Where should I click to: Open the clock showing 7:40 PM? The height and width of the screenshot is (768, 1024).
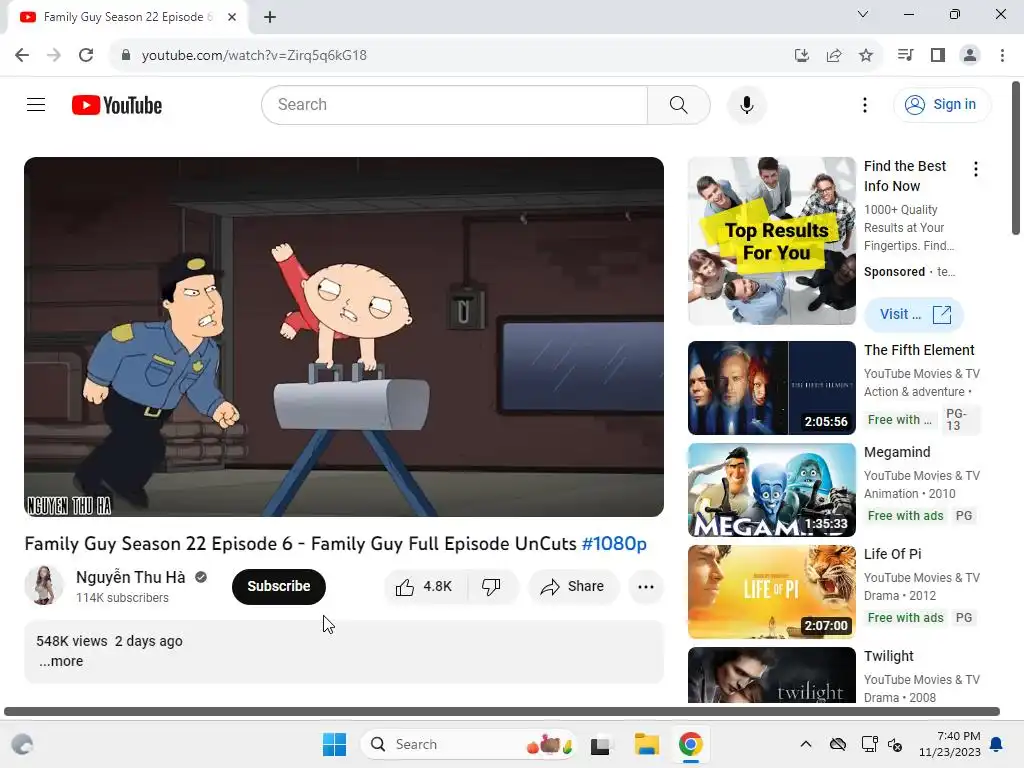[950, 744]
